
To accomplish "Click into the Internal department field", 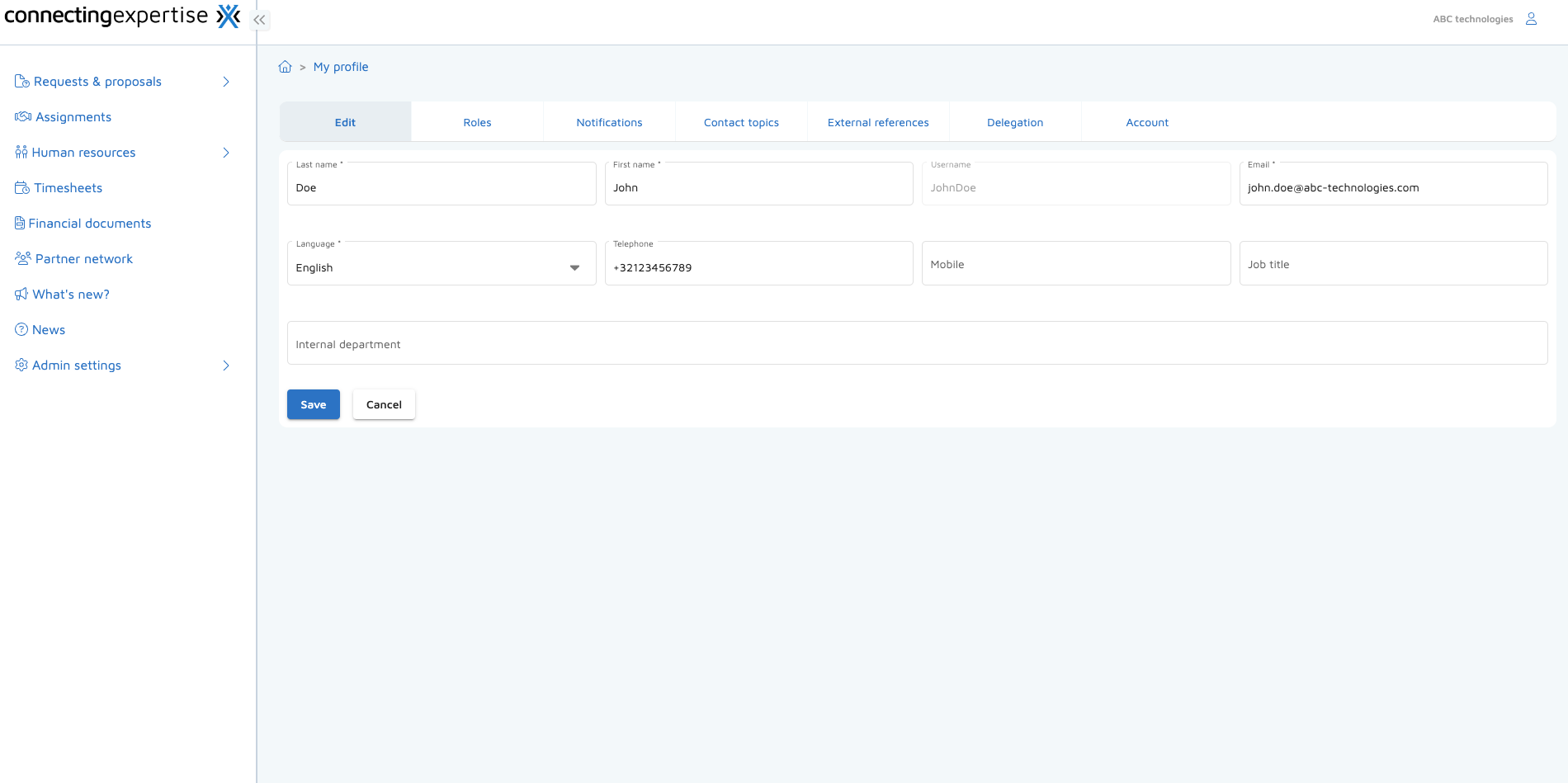I will pyautogui.click(x=916, y=344).
